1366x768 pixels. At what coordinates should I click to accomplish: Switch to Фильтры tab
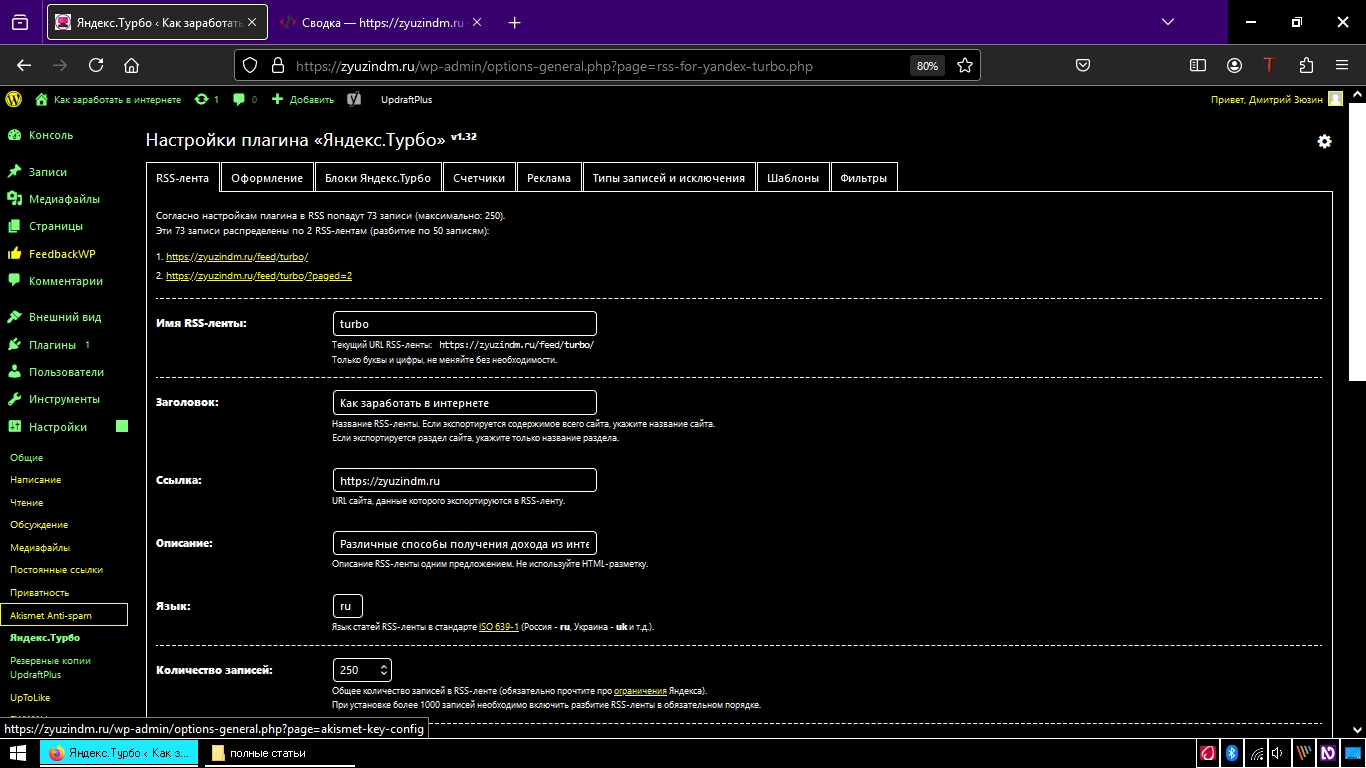864,177
